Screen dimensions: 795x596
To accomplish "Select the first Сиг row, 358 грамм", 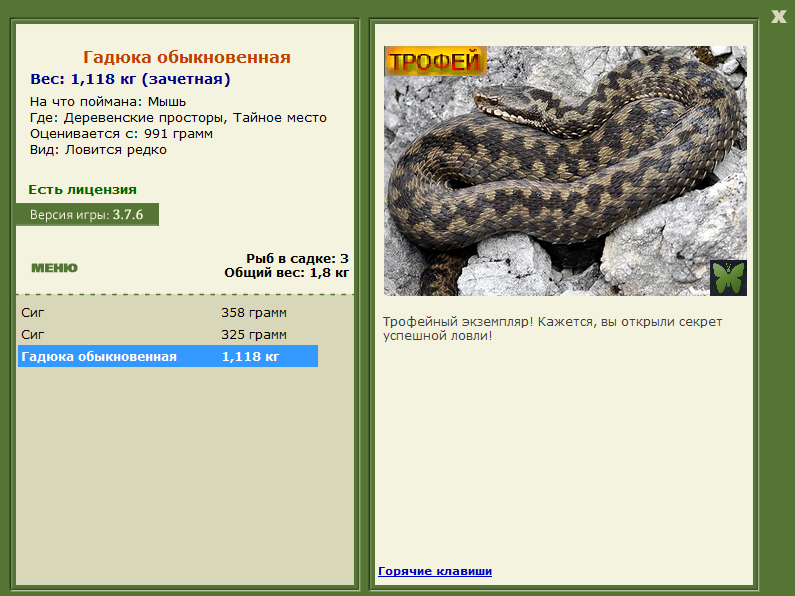I will (x=168, y=313).
